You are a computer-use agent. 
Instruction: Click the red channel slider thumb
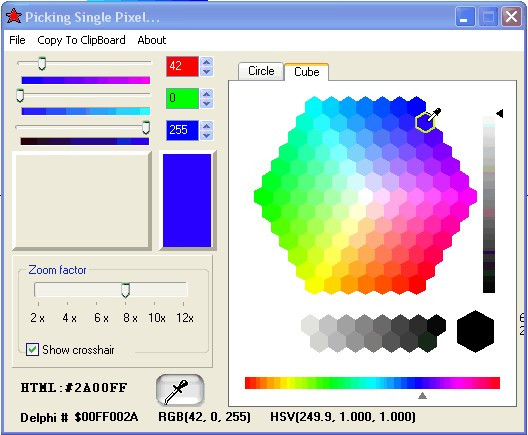point(42,63)
